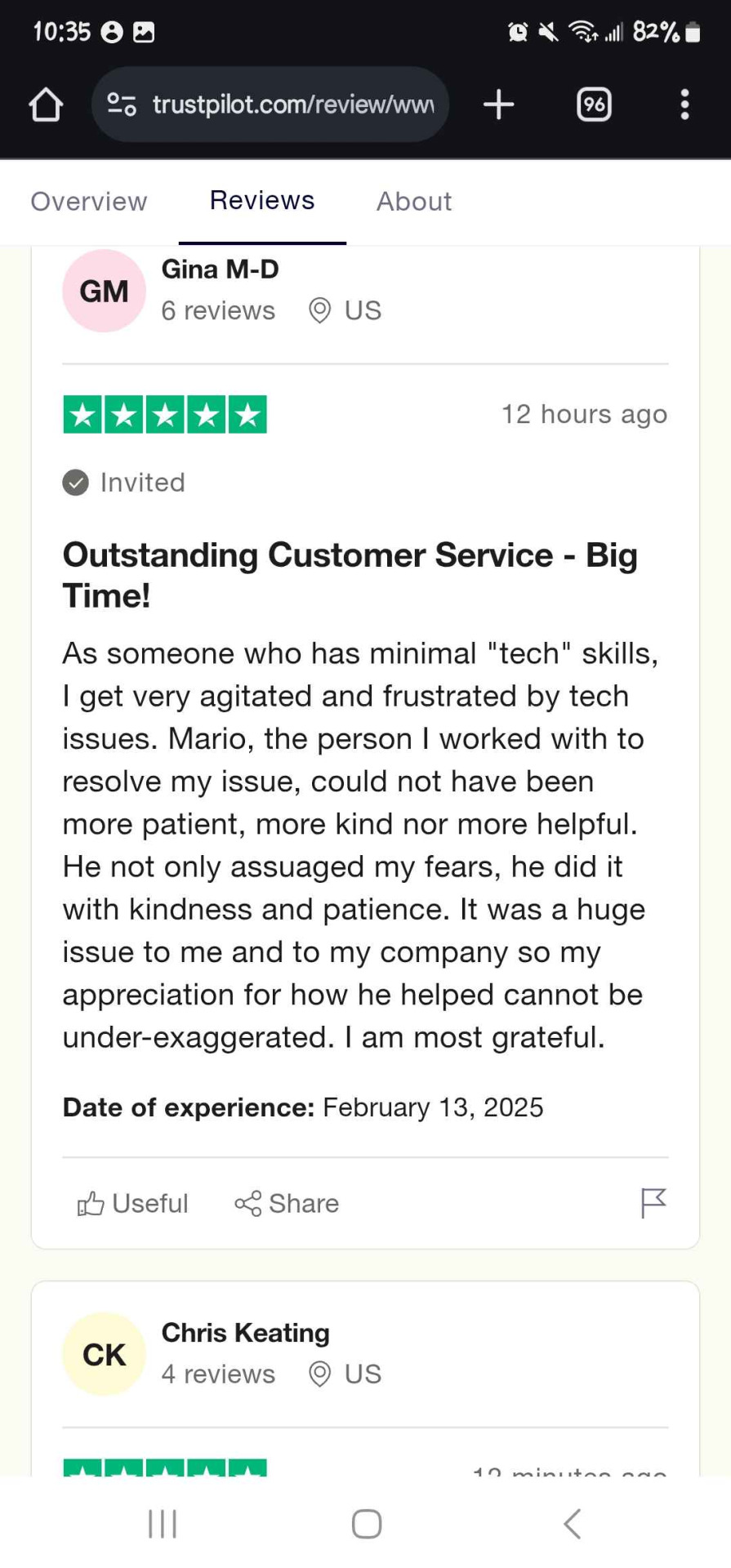
Task: Click the five-star rating on Gina's review
Action: (x=165, y=414)
